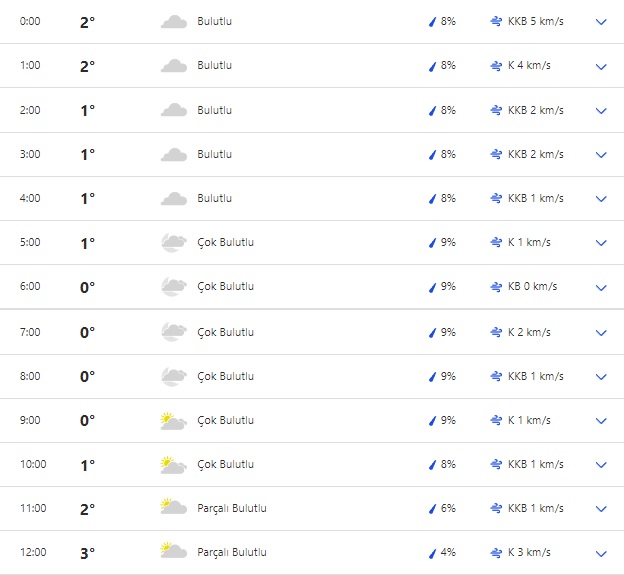
Task: Click the 2:00 time label
Action: pos(30,110)
